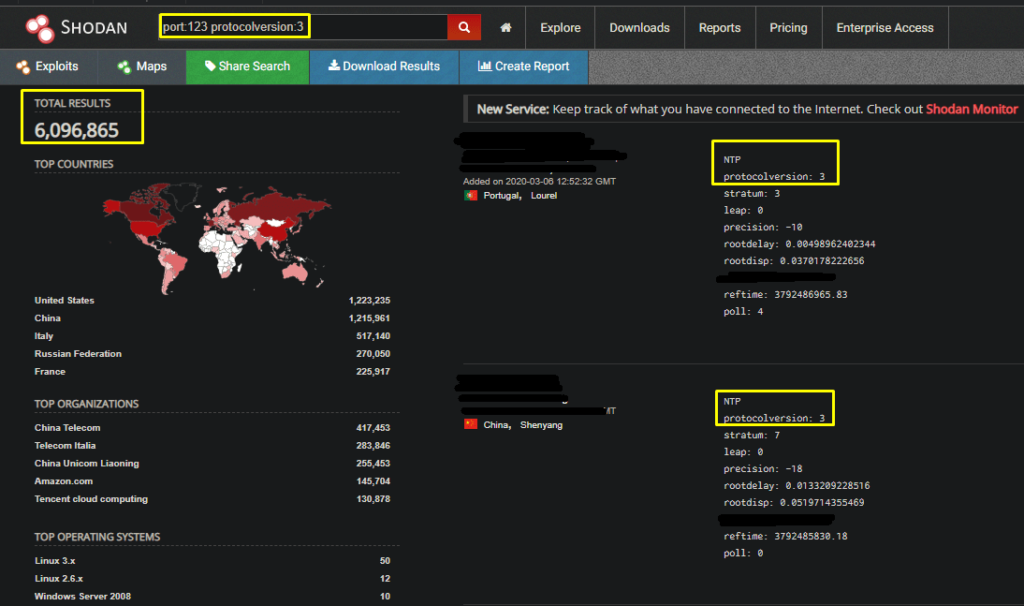Viewport: 1024px width, 606px height.
Task: Filter by organization Telecom Italia
Action: tap(65, 445)
